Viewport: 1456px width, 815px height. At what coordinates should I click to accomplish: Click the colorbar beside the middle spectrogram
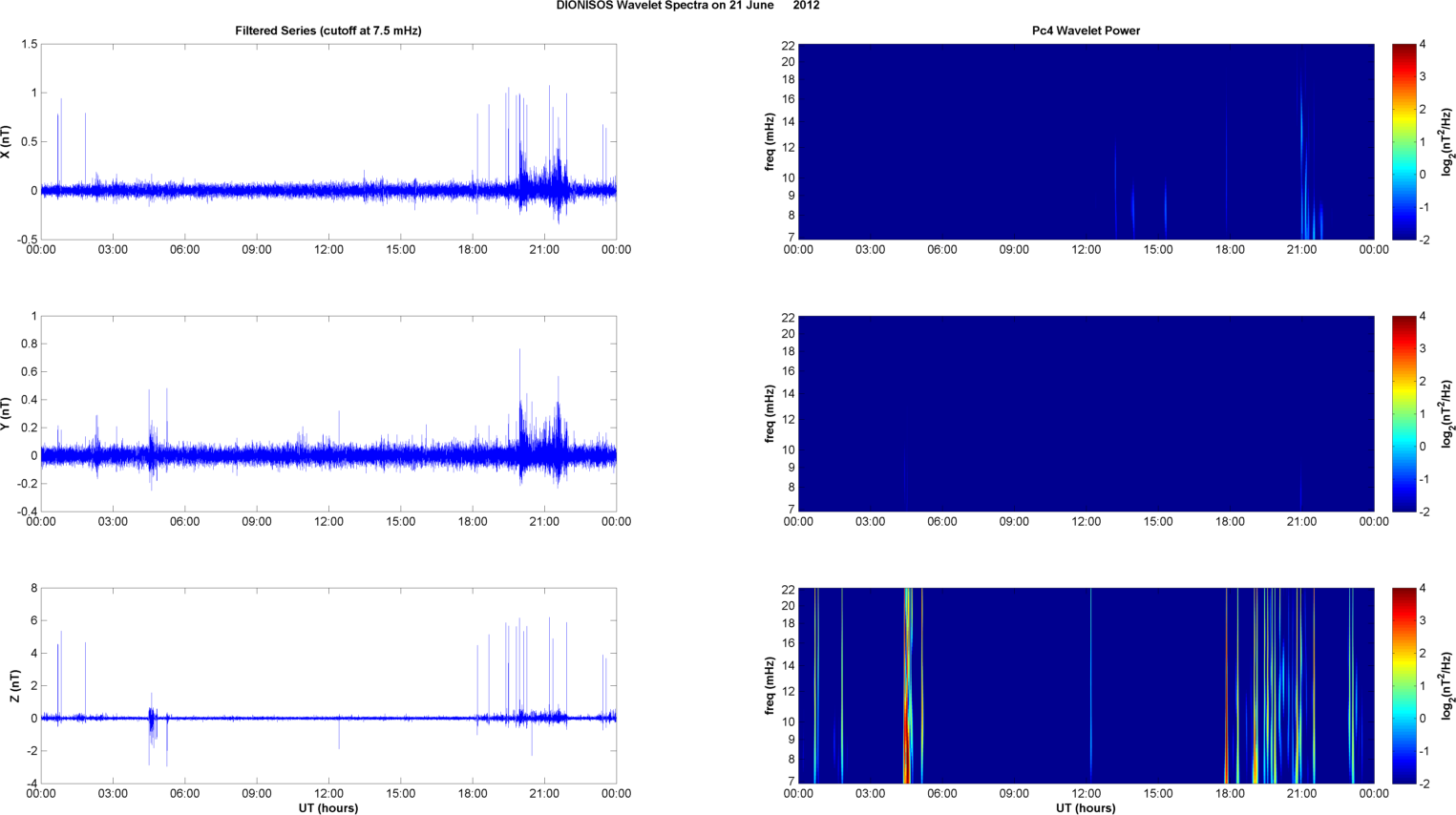(1403, 414)
